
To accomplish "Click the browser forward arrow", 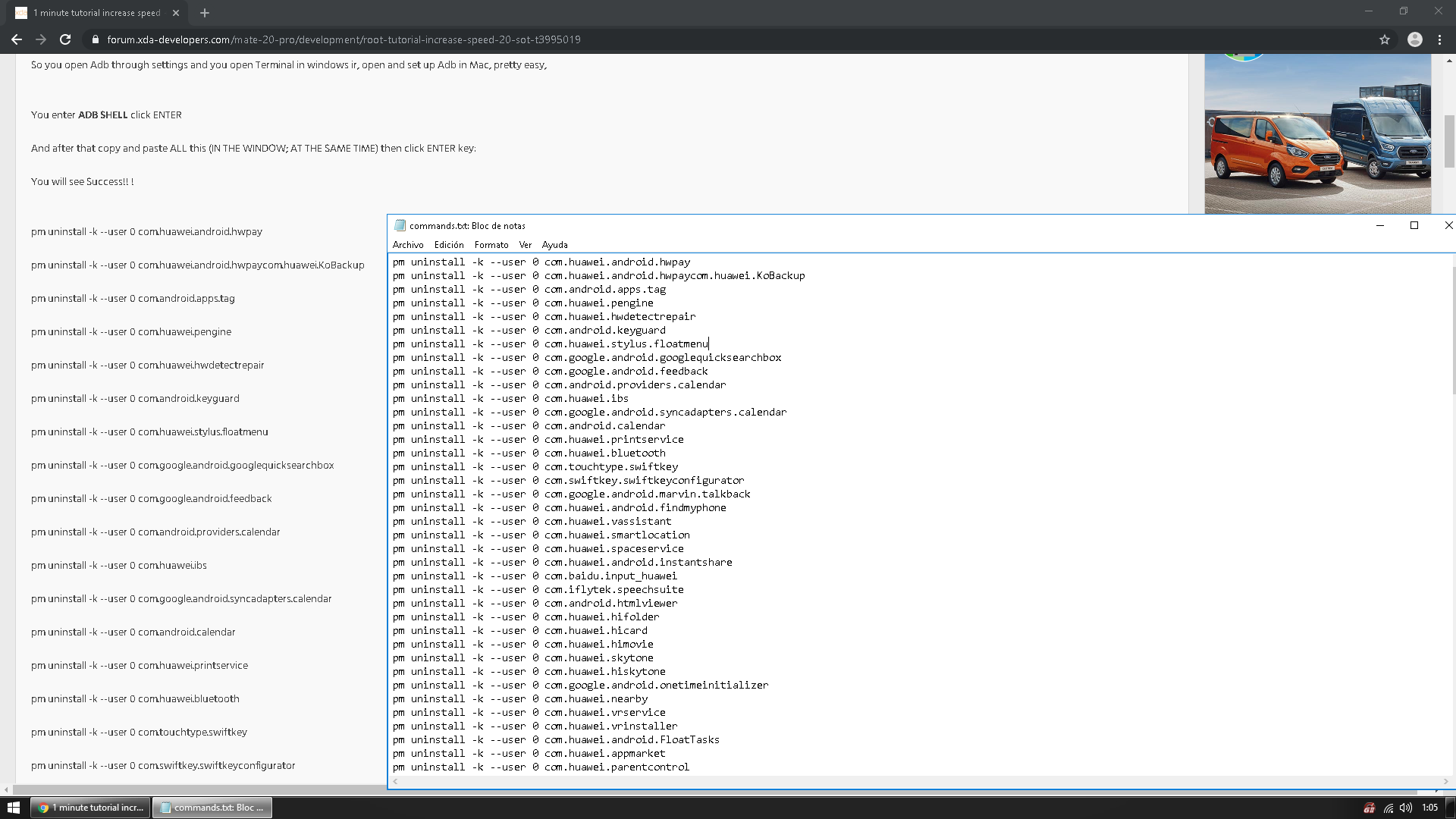I will pyautogui.click(x=41, y=39).
